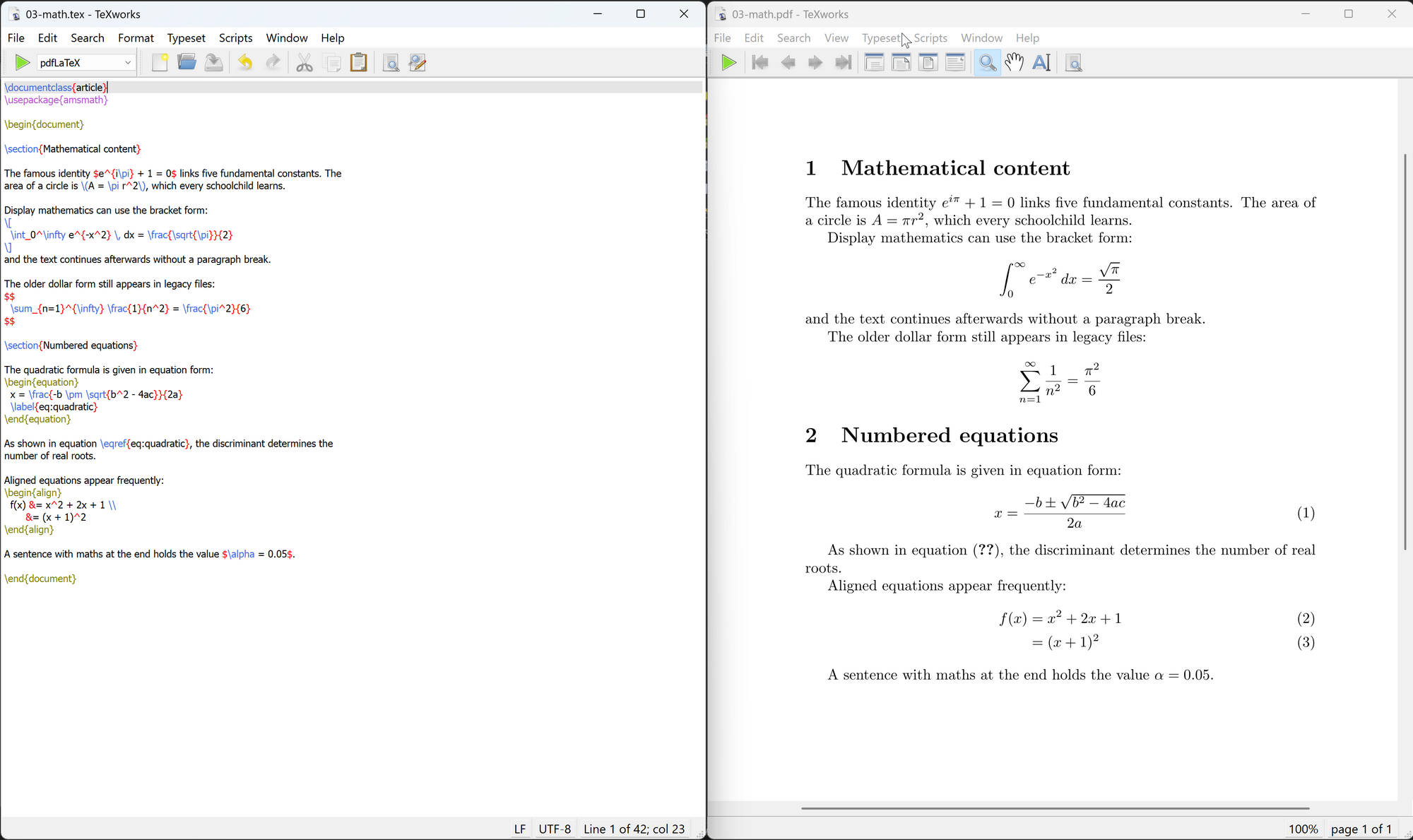Undo the last edit in editor

(x=245, y=63)
